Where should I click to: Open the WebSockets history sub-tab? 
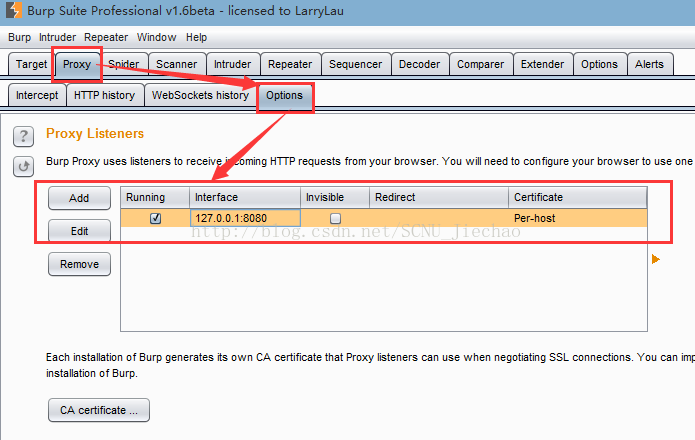[x=200, y=95]
